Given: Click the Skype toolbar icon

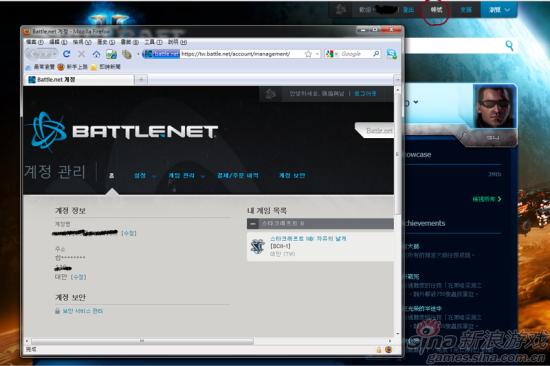Looking at the screenshot, I should tap(392, 54).
